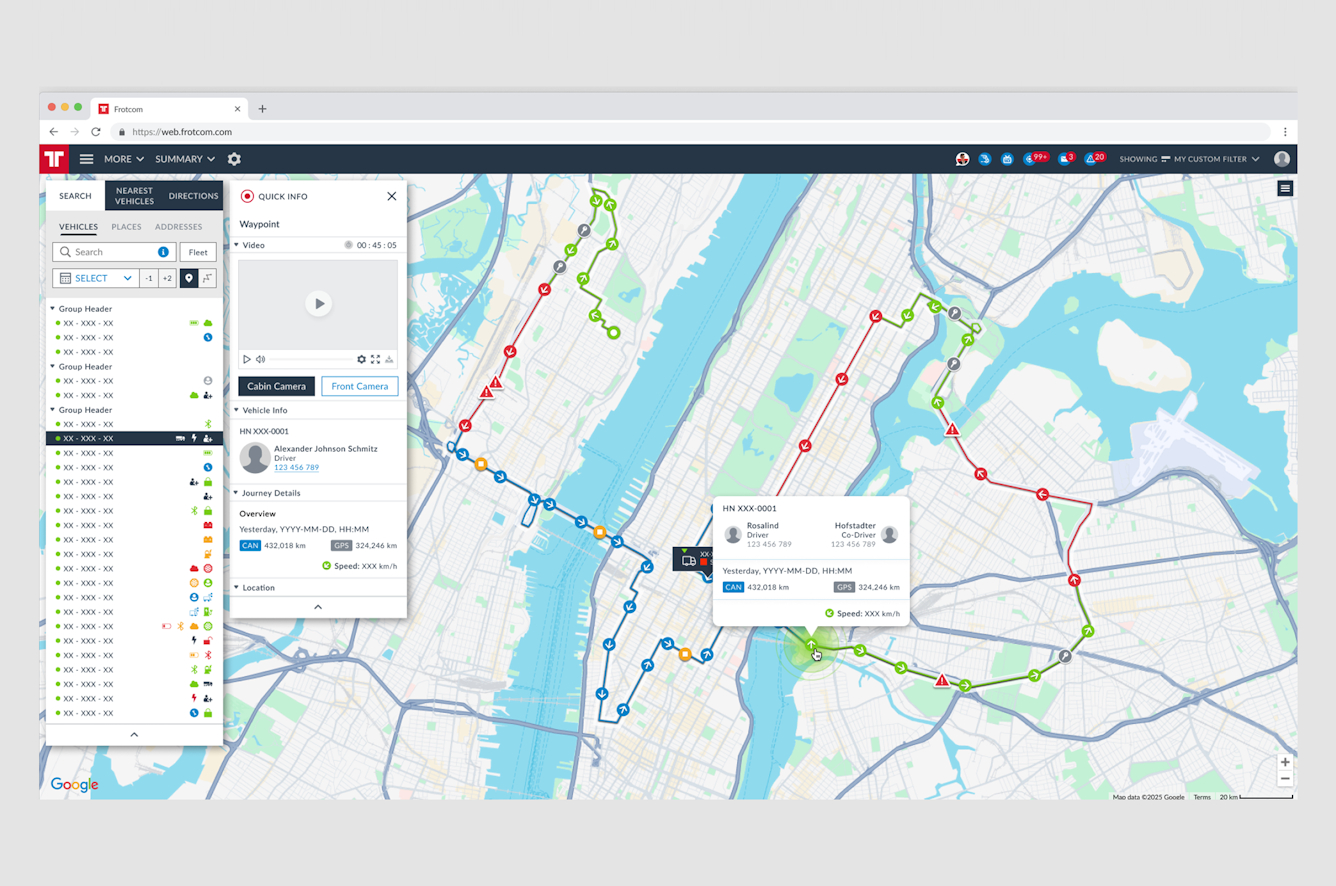The width and height of the screenshot is (1336, 886).
Task: Open the tracking notifications icon with the 99+ badge
Action: 1034,158
